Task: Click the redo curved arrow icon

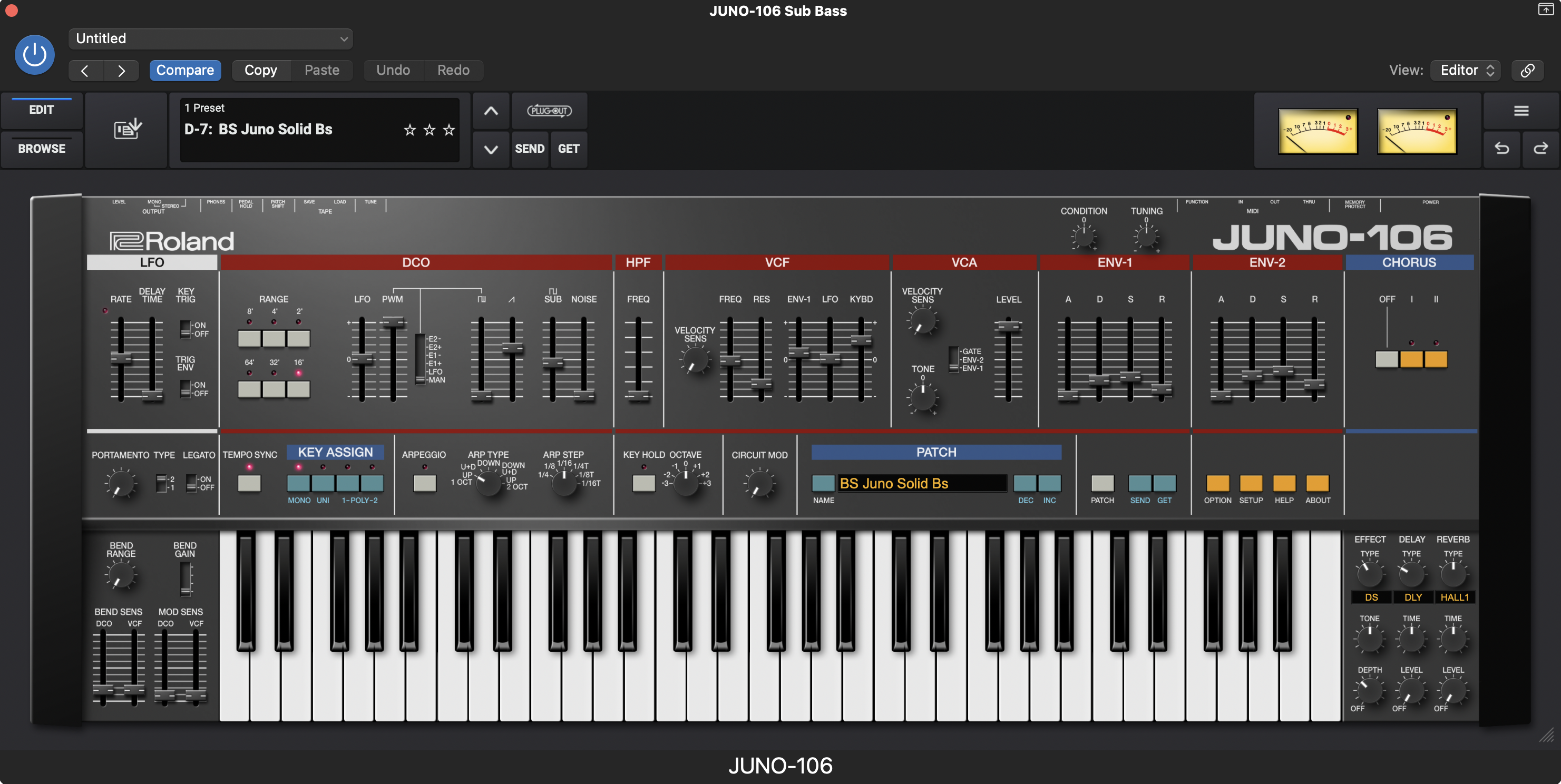Action: 1540,149
